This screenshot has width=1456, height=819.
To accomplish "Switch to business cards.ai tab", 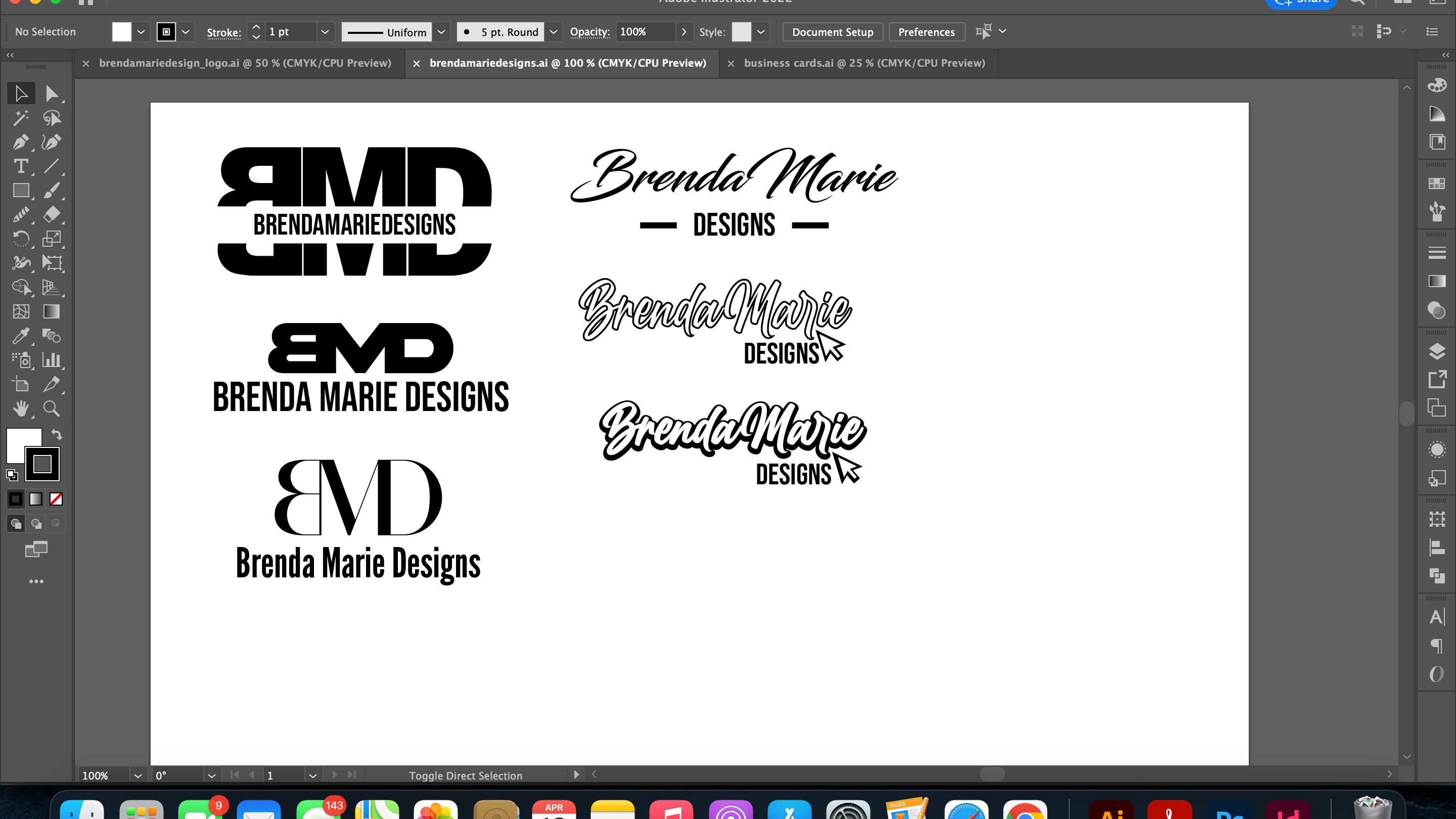I will pyautogui.click(x=864, y=63).
